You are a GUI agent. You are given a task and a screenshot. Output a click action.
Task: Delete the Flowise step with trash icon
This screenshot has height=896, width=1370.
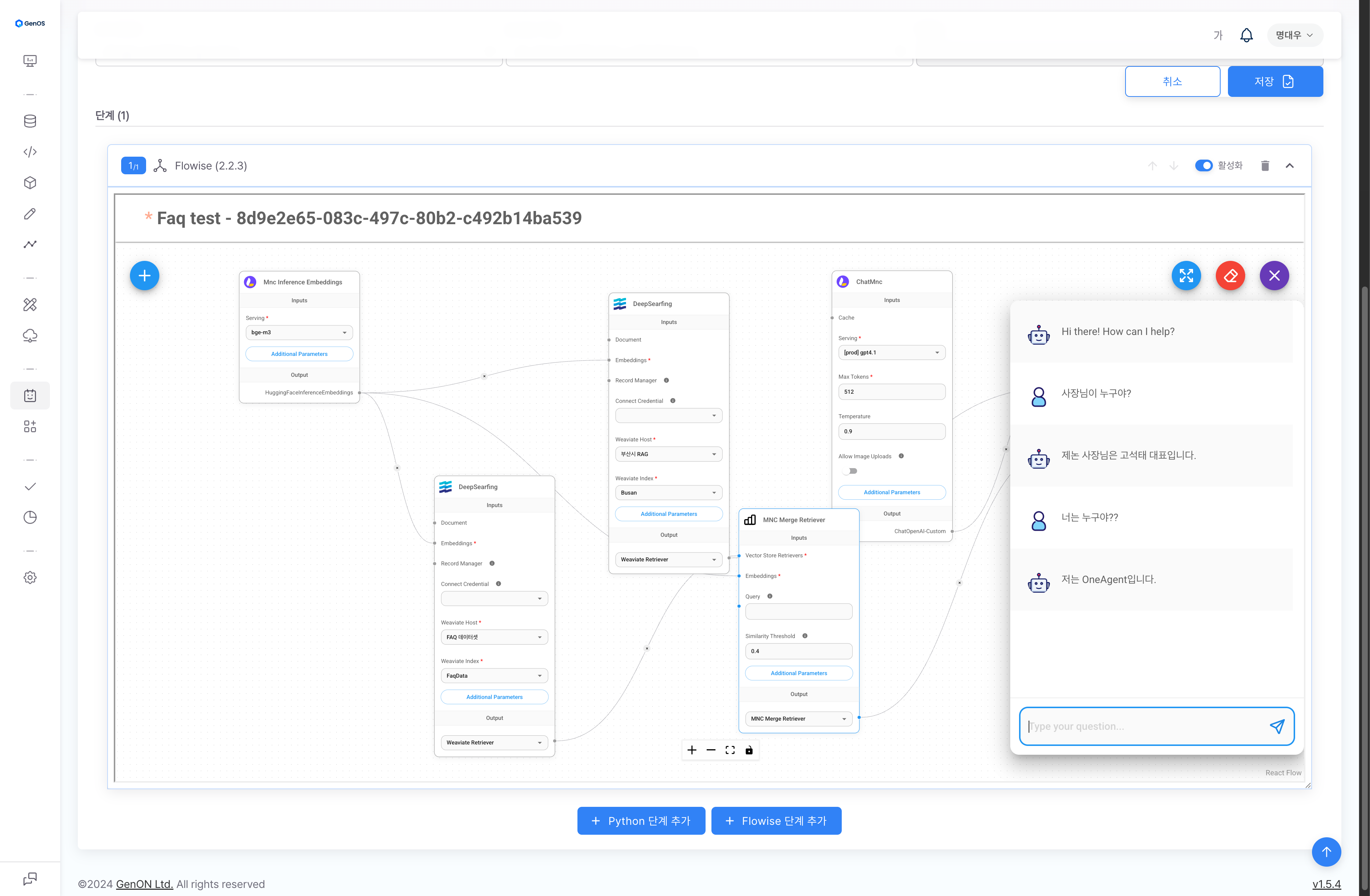(x=1265, y=166)
